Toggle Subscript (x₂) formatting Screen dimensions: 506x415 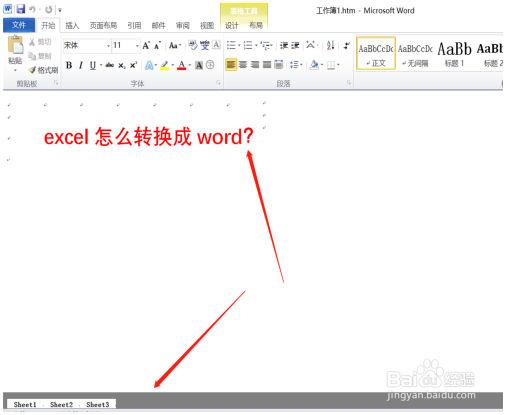click(122, 66)
